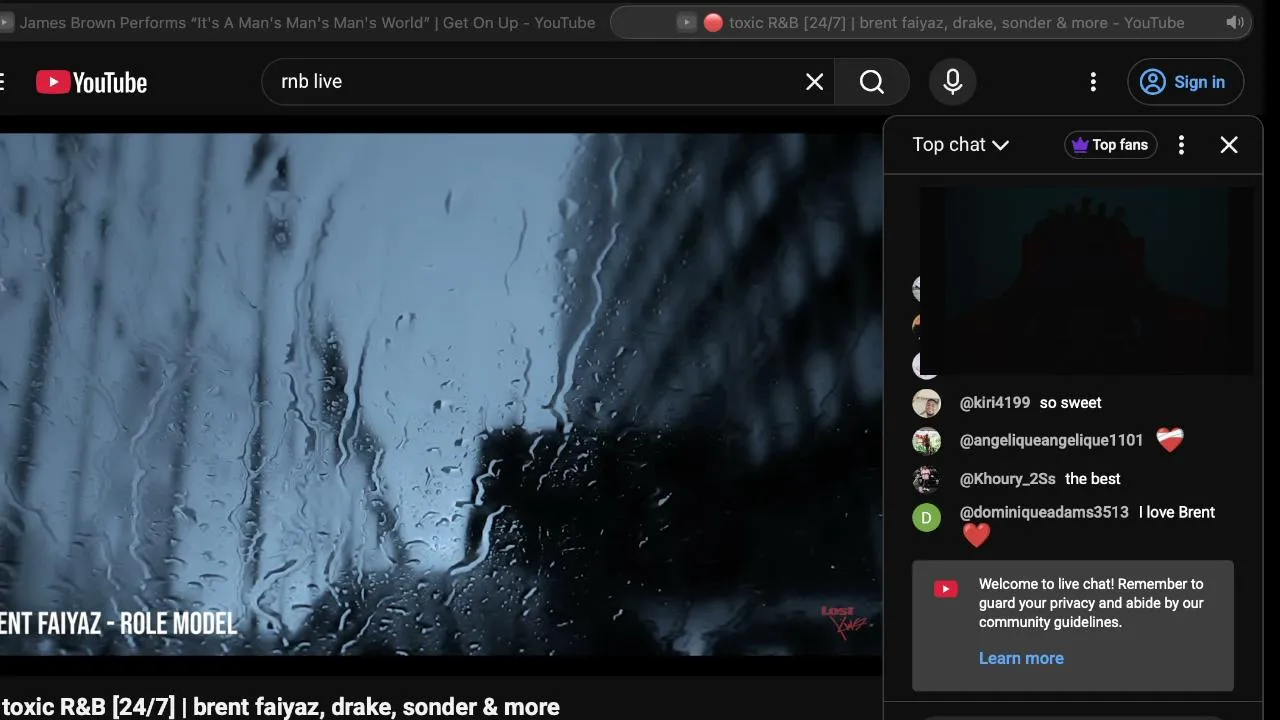Click the purple crown icon in Top fans
Image resolution: width=1280 pixels, height=720 pixels.
pos(1080,145)
